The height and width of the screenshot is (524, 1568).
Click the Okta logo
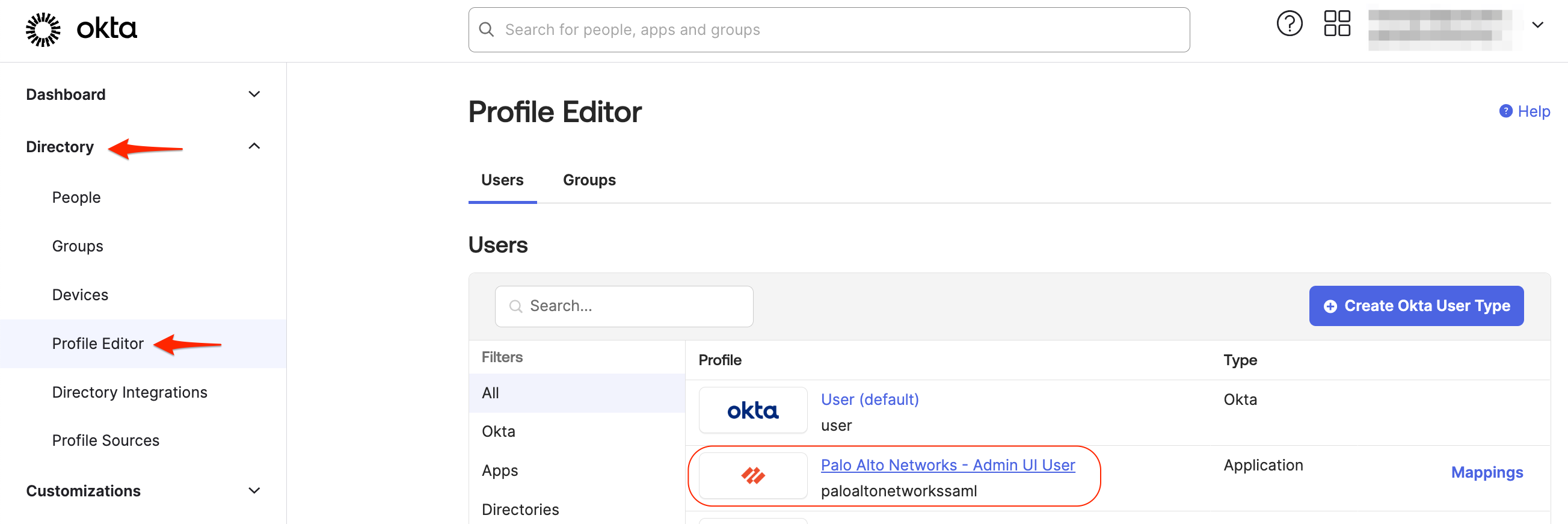tap(81, 29)
